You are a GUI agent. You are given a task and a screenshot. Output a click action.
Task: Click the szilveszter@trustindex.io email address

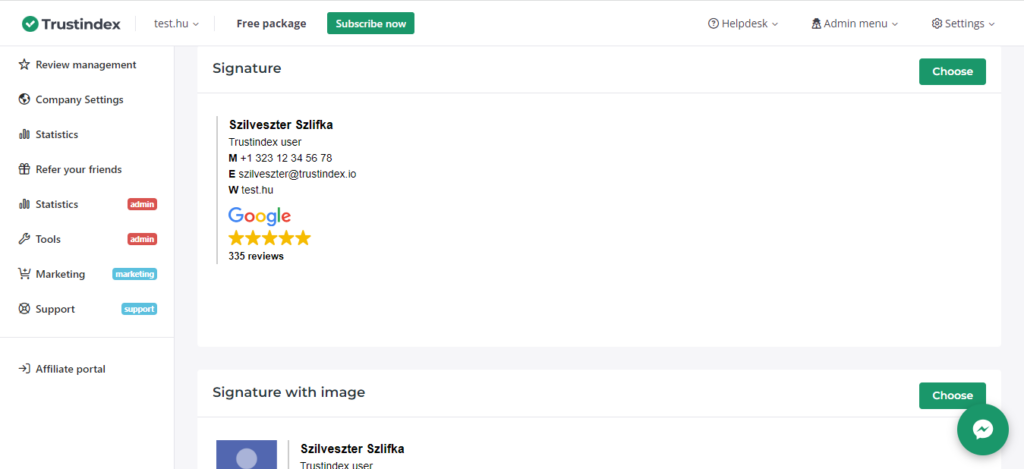(x=297, y=174)
